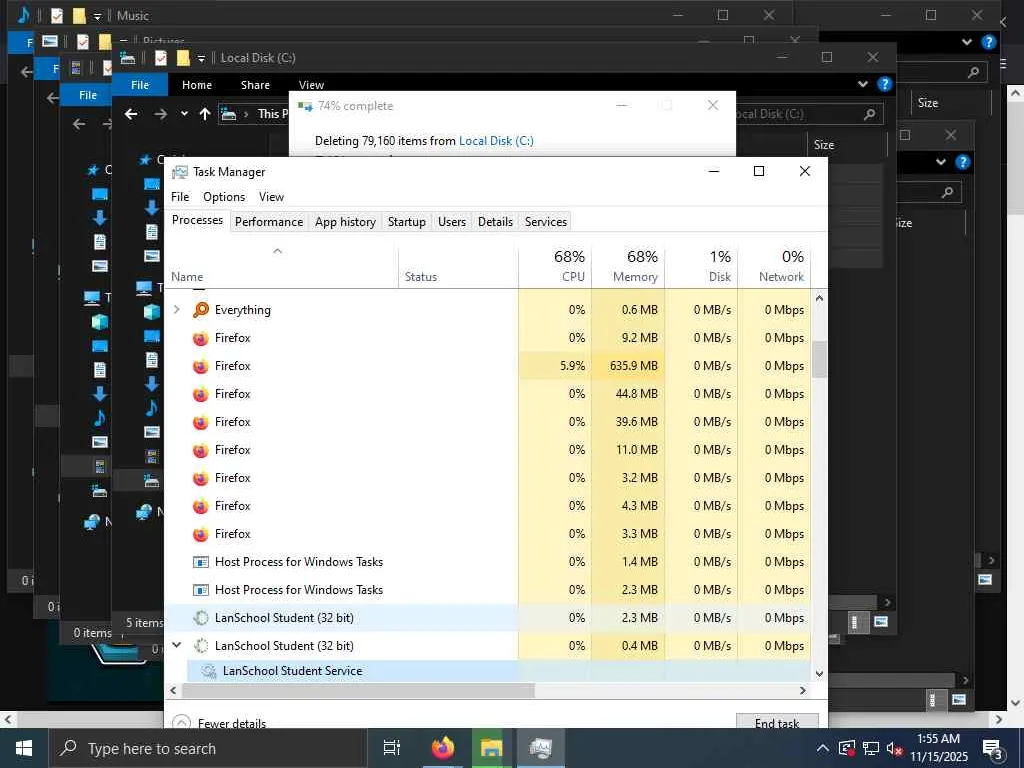Click the taskbar search box
Image resolution: width=1024 pixels, height=768 pixels.
point(208,748)
